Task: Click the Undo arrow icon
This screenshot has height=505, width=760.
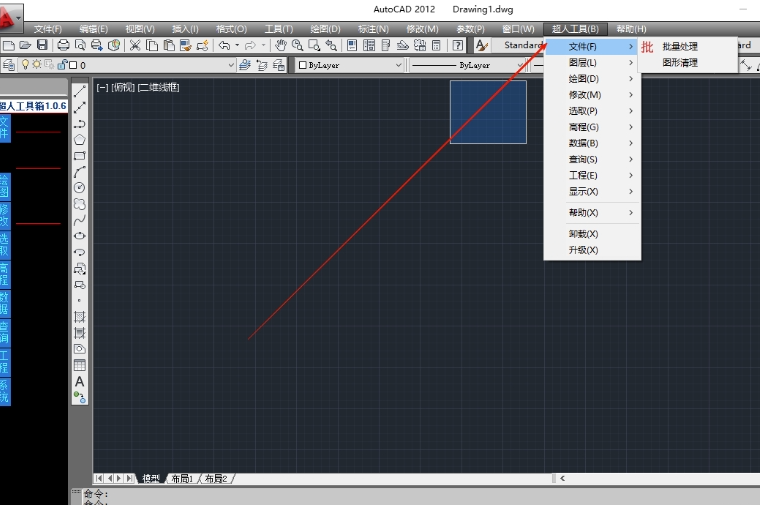Action: (224, 46)
